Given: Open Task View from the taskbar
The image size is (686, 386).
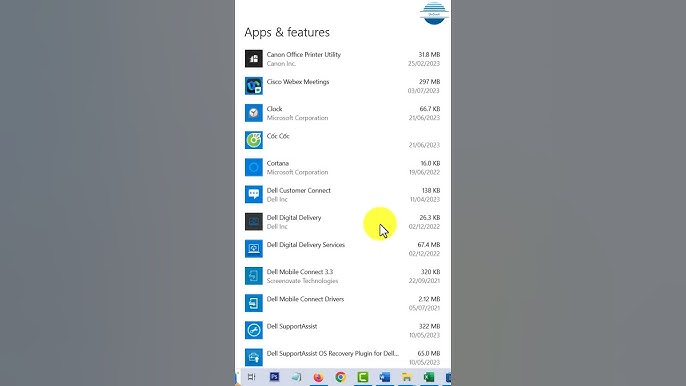Looking at the screenshot, I should 252,377.
